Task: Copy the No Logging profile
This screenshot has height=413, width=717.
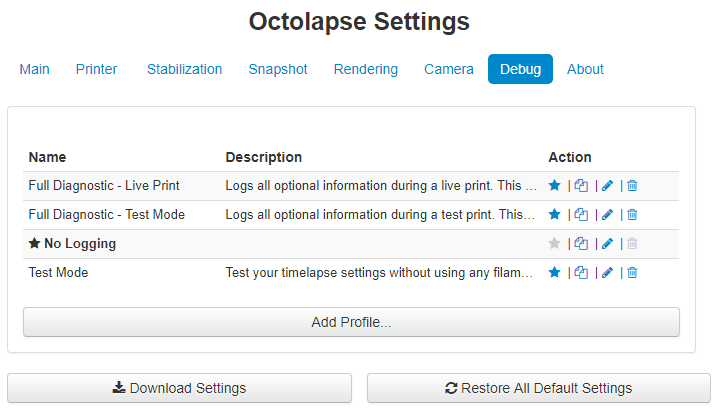Action: coord(581,244)
